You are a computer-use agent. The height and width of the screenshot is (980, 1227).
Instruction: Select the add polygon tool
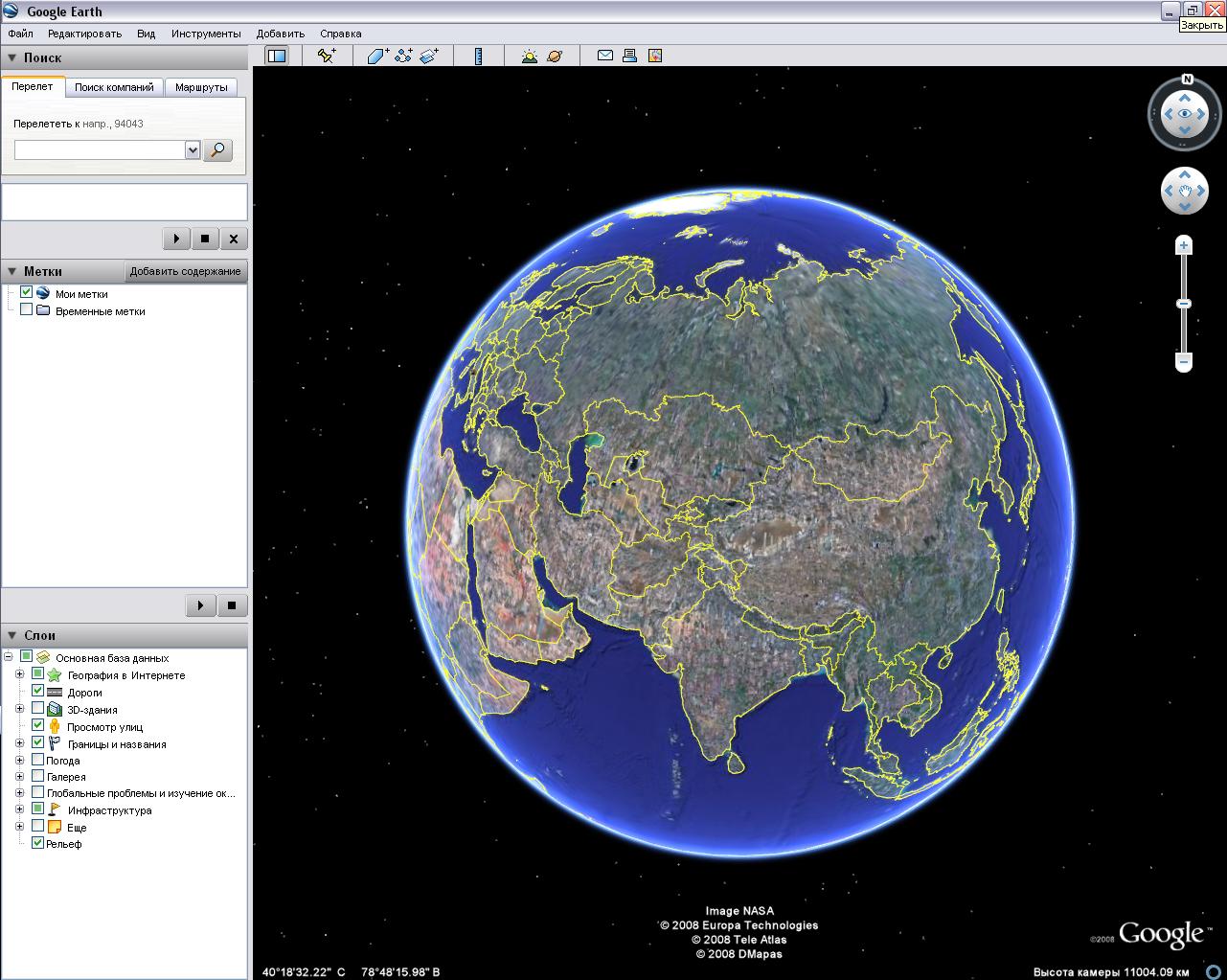378,56
